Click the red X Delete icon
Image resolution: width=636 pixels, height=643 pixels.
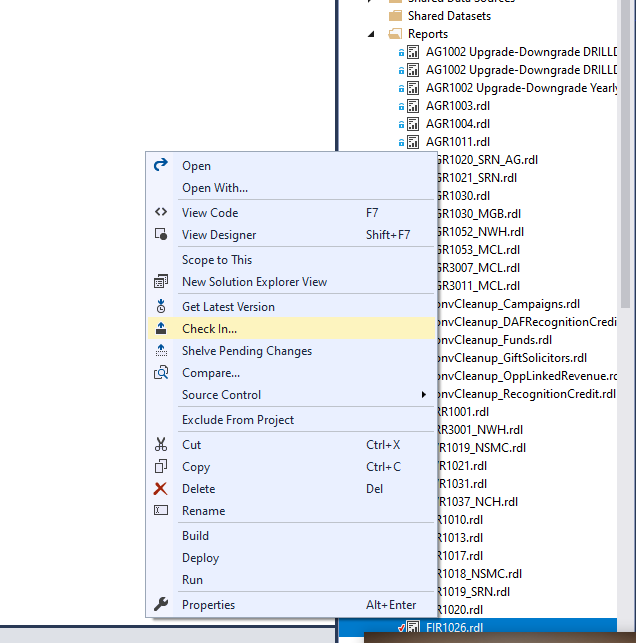point(161,489)
